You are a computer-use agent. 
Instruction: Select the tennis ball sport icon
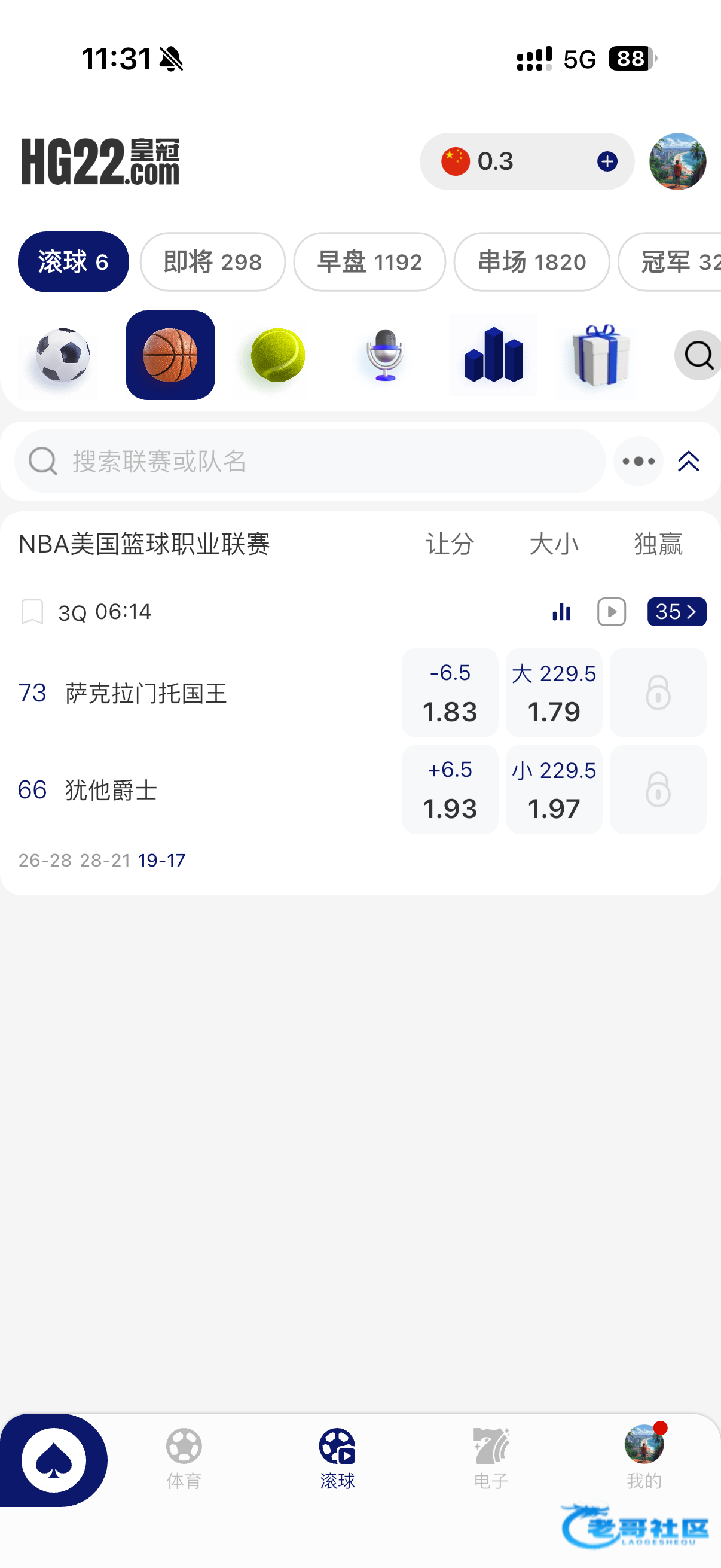277,355
